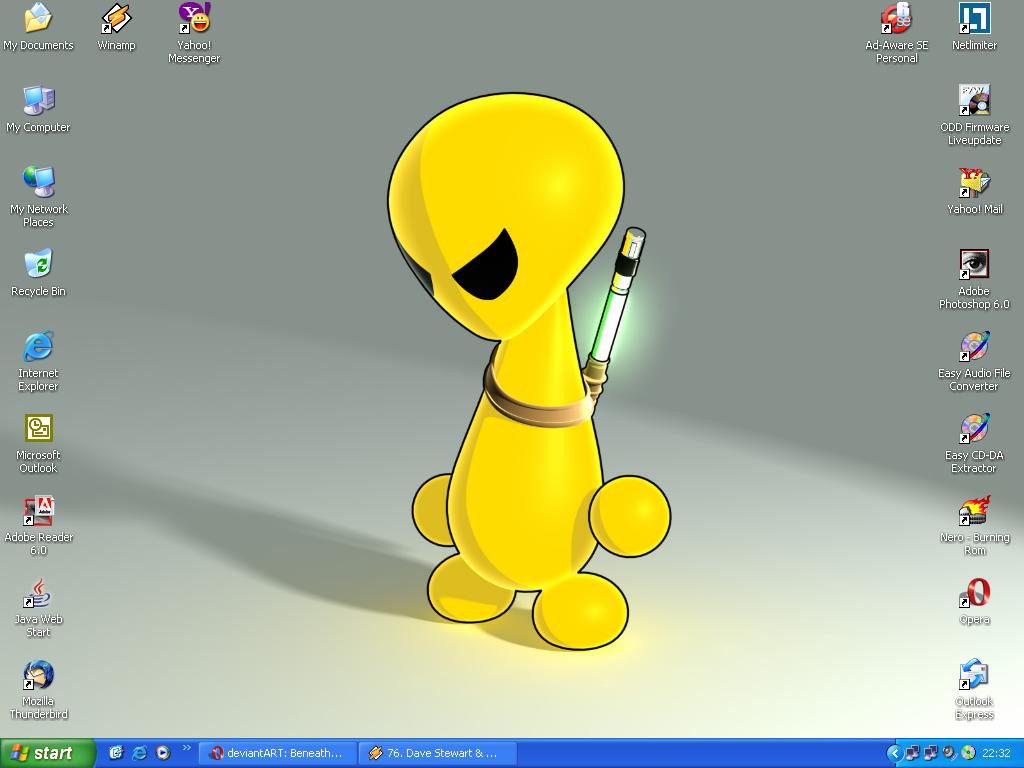Click the taskbar clock showing 22:32
Screen dimensions: 1024x768
coord(996,753)
